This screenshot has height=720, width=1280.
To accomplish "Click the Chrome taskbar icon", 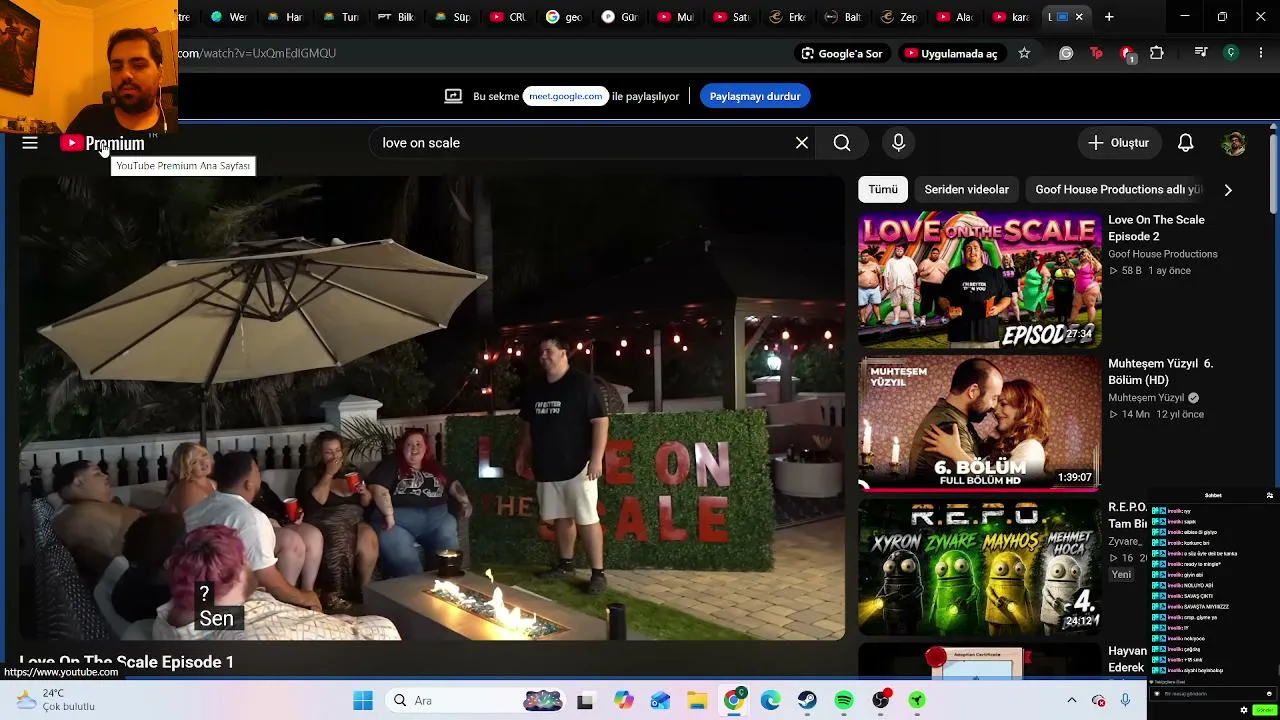I will [734, 700].
